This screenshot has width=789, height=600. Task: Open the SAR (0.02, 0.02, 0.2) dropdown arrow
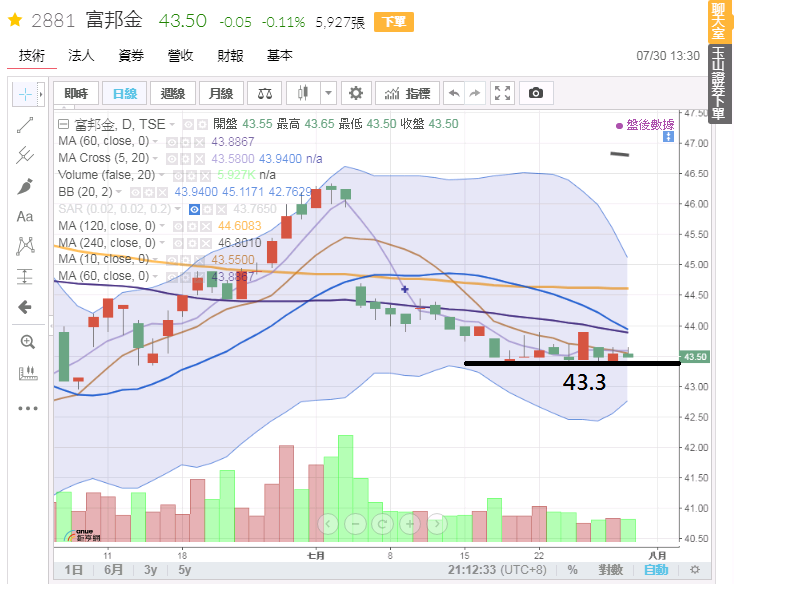[178, 209]
